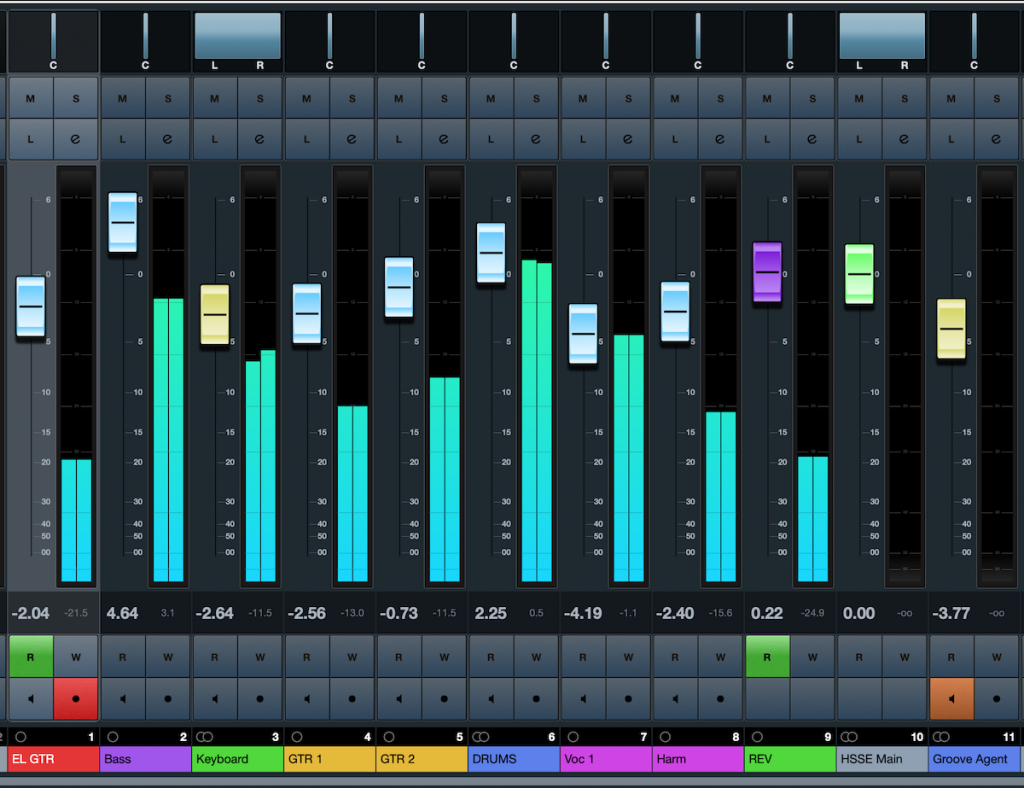The height and width of the screenshot is (788, 1024).
Task: Record-arm the GTR 1 track
Action: (351, 697)
